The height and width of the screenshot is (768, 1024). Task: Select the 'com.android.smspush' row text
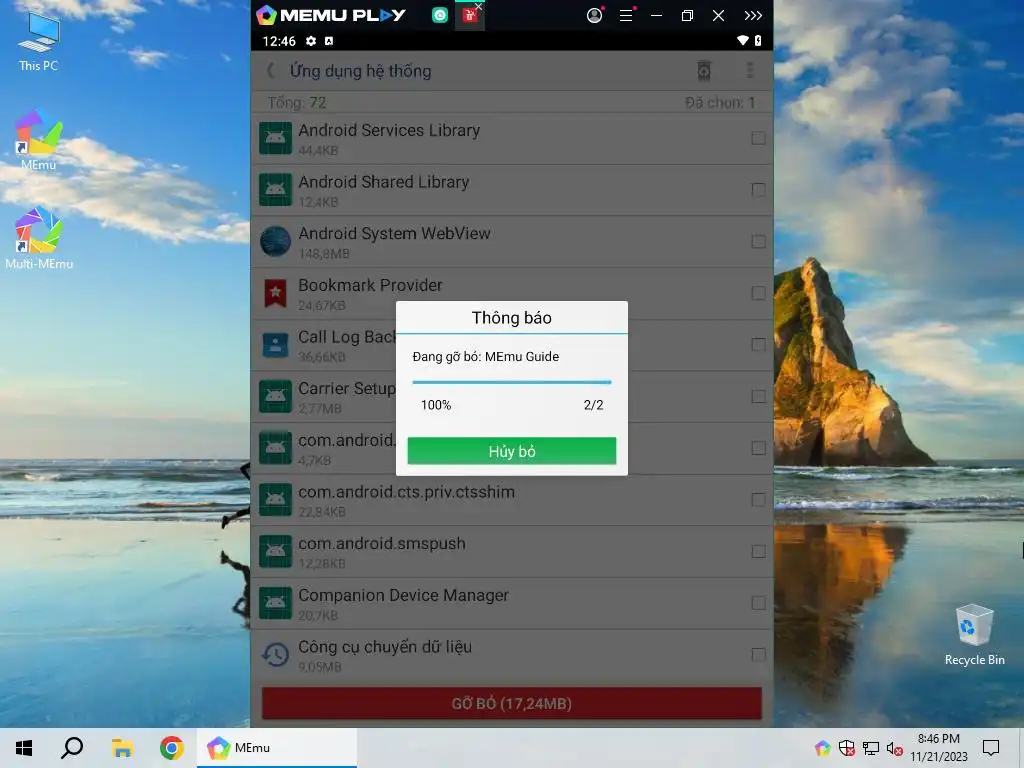click(382, 543)
